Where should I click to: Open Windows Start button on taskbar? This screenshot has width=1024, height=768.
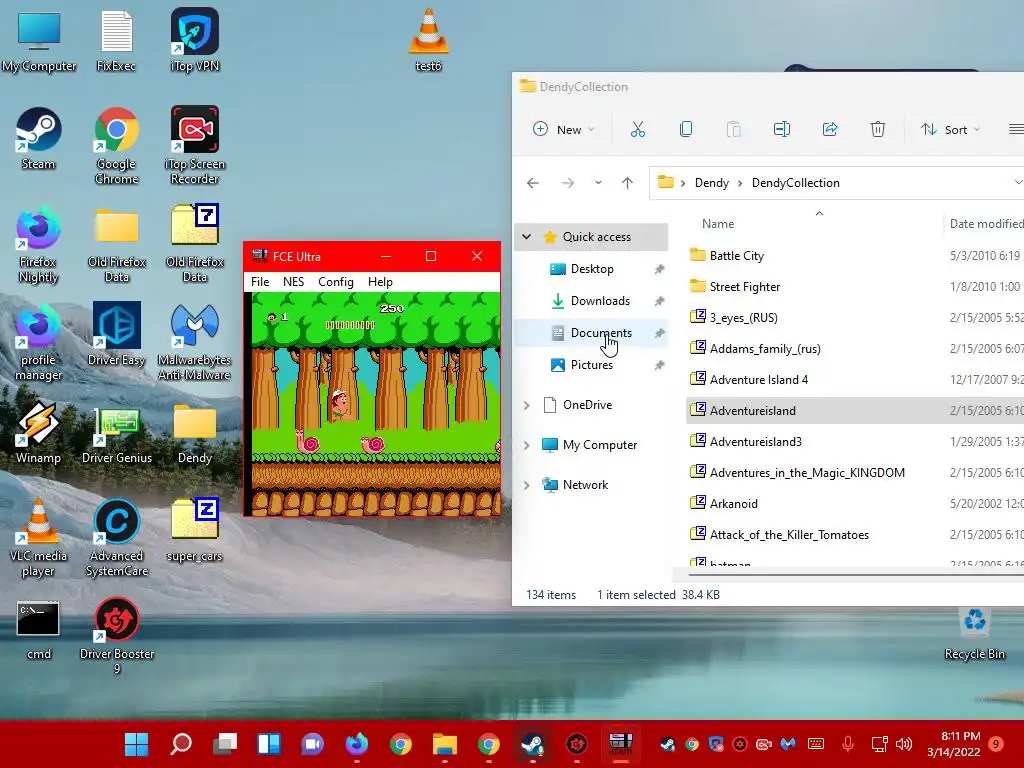136,744
